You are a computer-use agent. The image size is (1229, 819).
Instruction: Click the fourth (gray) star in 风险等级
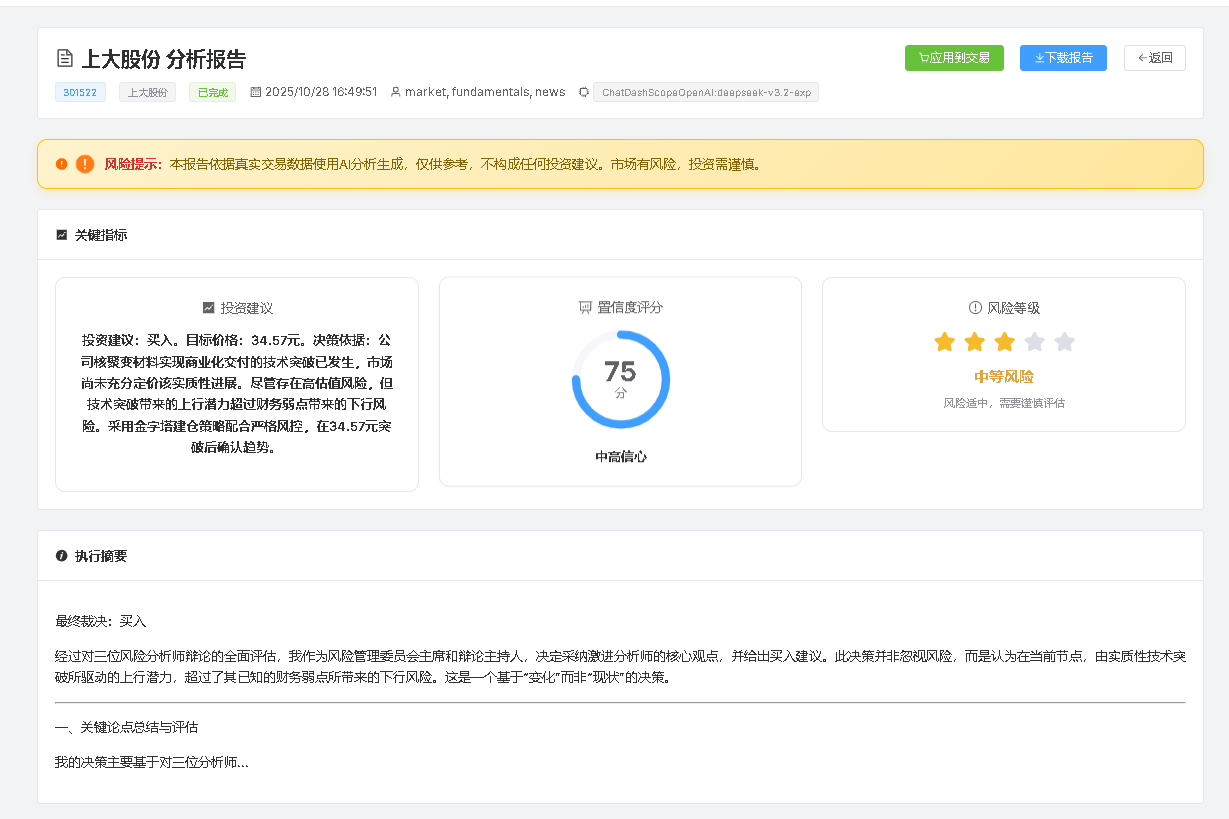point(1034,342)
